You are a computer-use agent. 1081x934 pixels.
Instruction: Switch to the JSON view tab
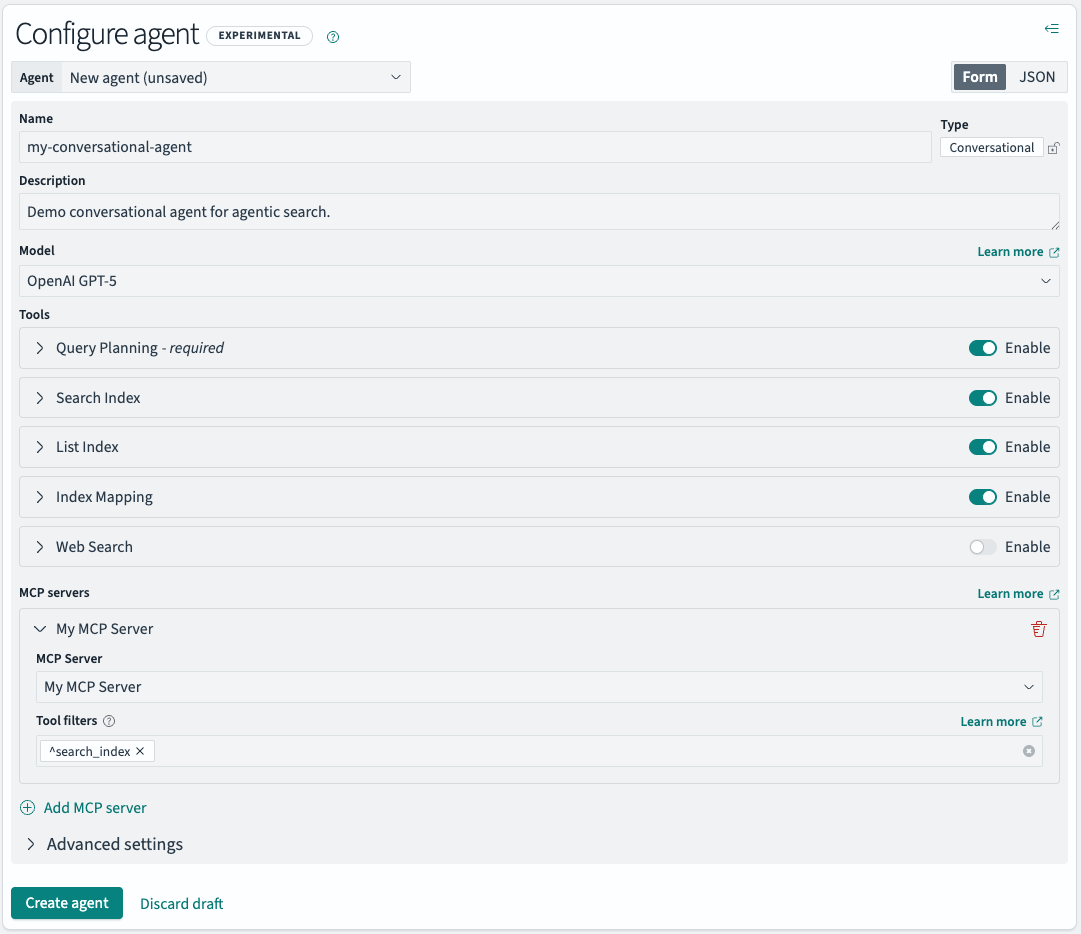point(1037,76)
